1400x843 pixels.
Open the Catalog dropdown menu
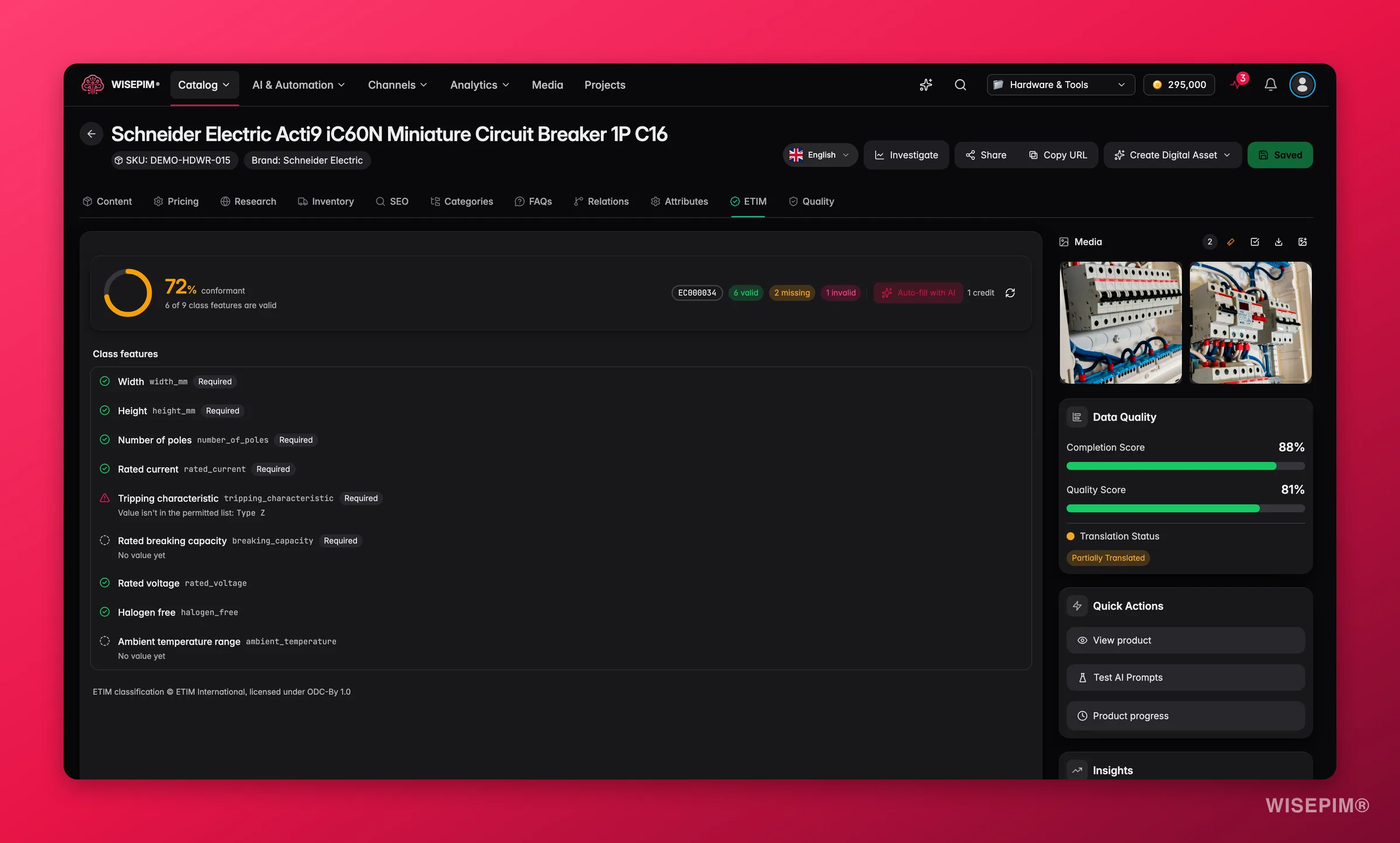(204, 85)
